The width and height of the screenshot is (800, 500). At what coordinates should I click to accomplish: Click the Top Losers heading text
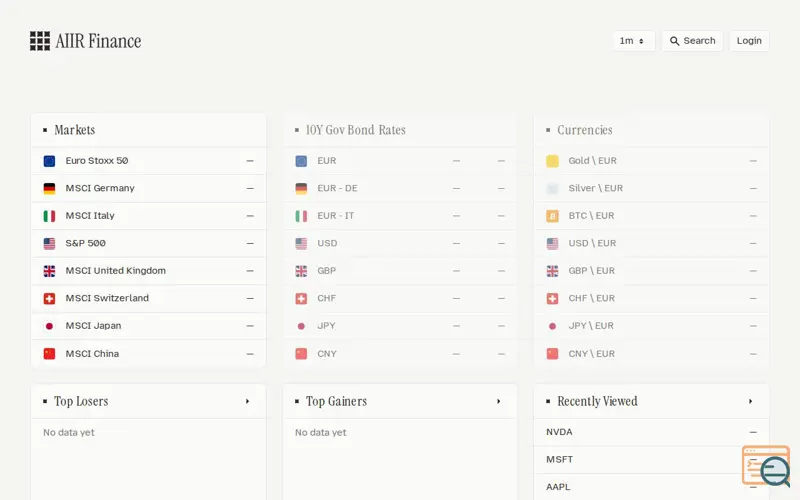point(81,402)
